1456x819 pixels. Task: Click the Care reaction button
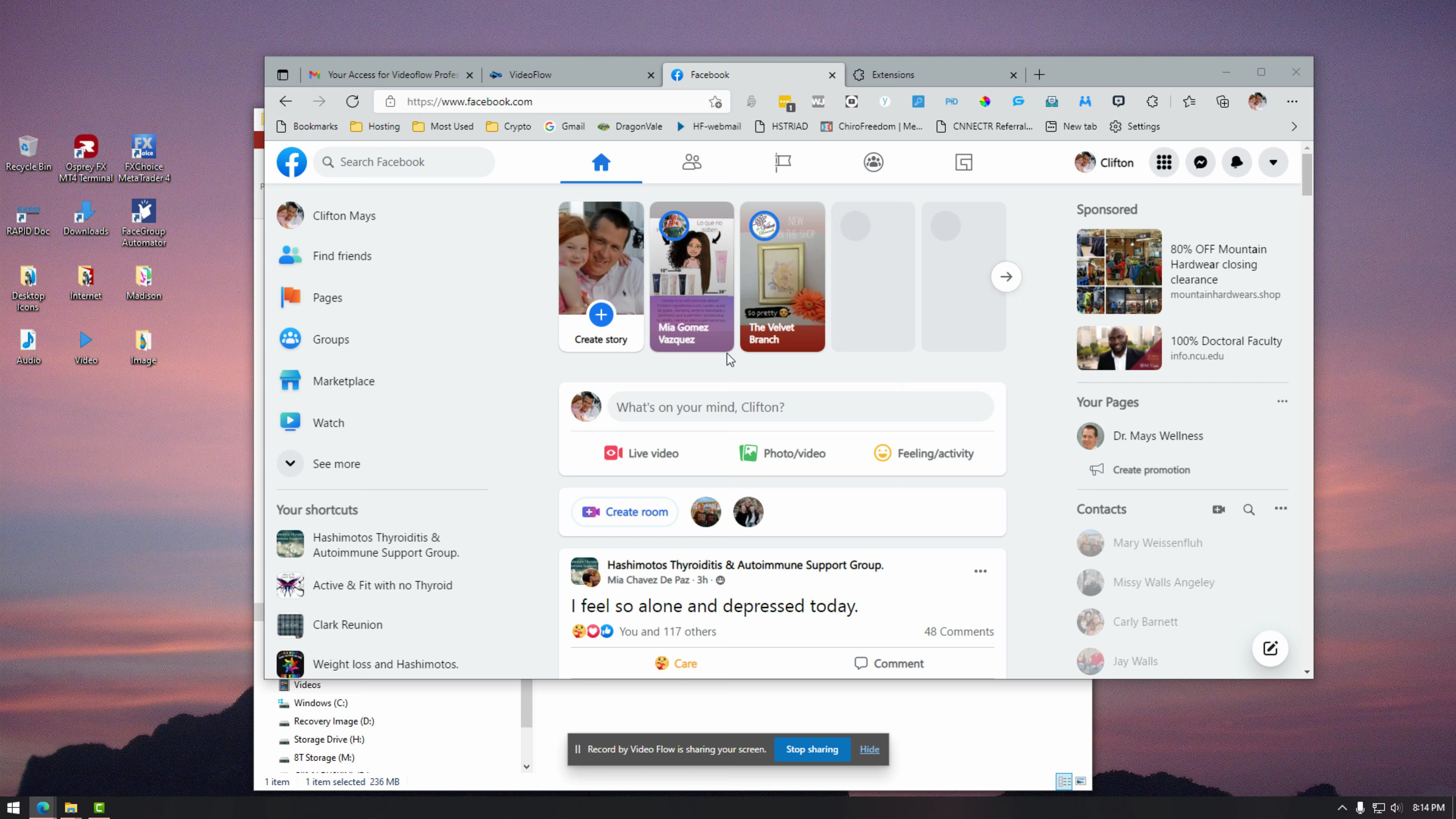[x=676, y=664]
